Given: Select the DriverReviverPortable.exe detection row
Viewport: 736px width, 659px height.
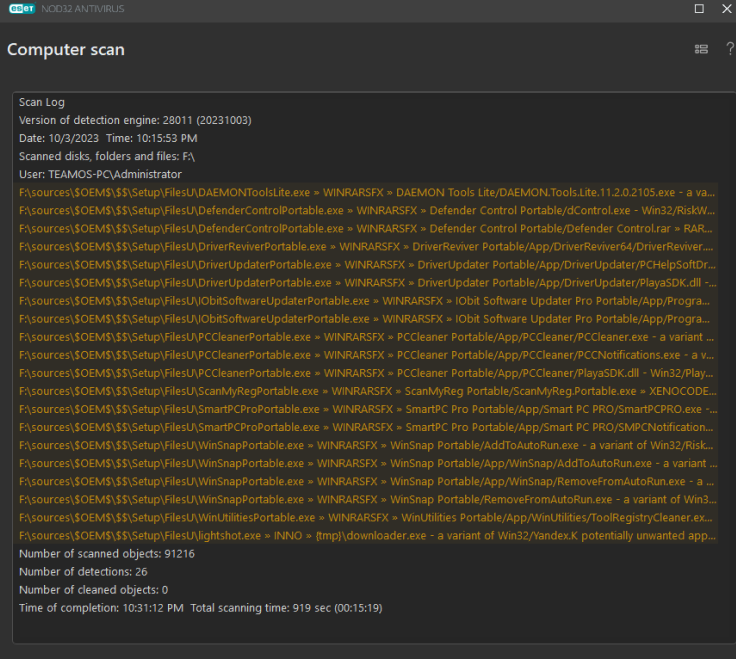Looking at the screenshot, I should pyautogui.click(x=367, y=246).
